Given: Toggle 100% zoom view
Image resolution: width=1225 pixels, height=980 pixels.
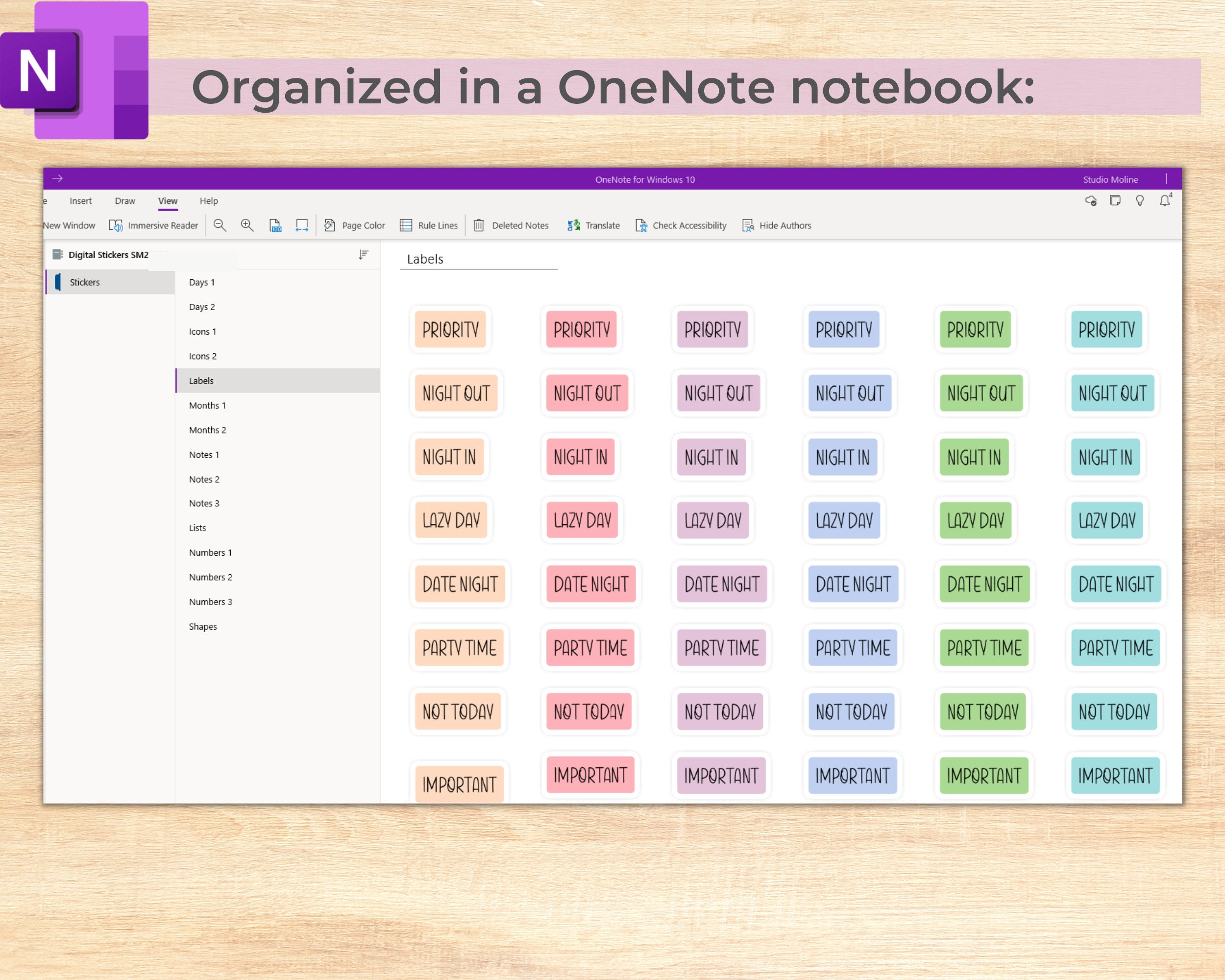Looking at the screenshot, I should [x=275, y=225].
